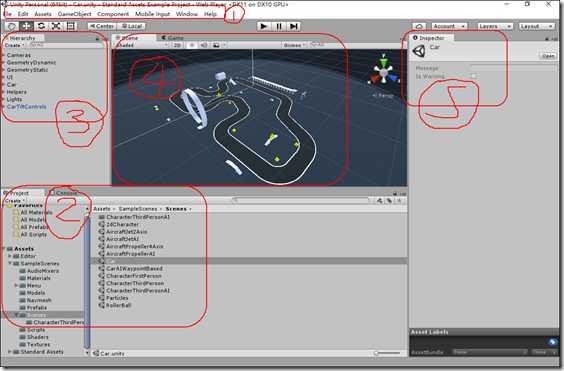Open Hierarchy Create dropdown
Viewport: 564px width, 371px height.
coord(14,45)
